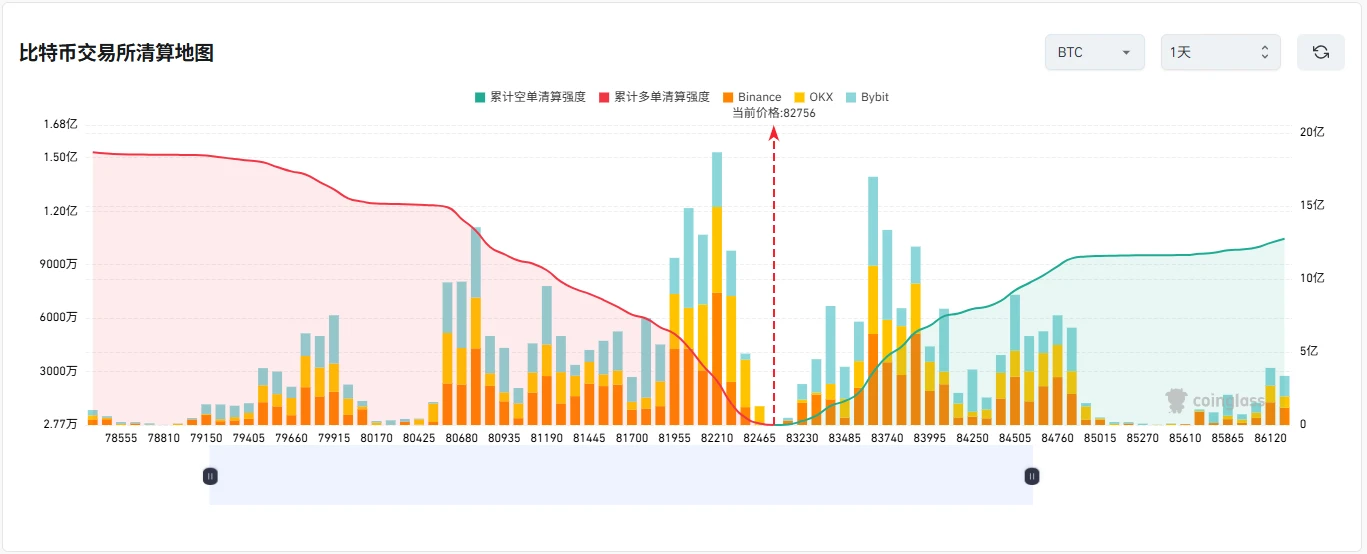Image resolution: width=1367 pixels, height=554 pixels.
Task: Click the x-axis label 78555
Action: click(122, 438)
